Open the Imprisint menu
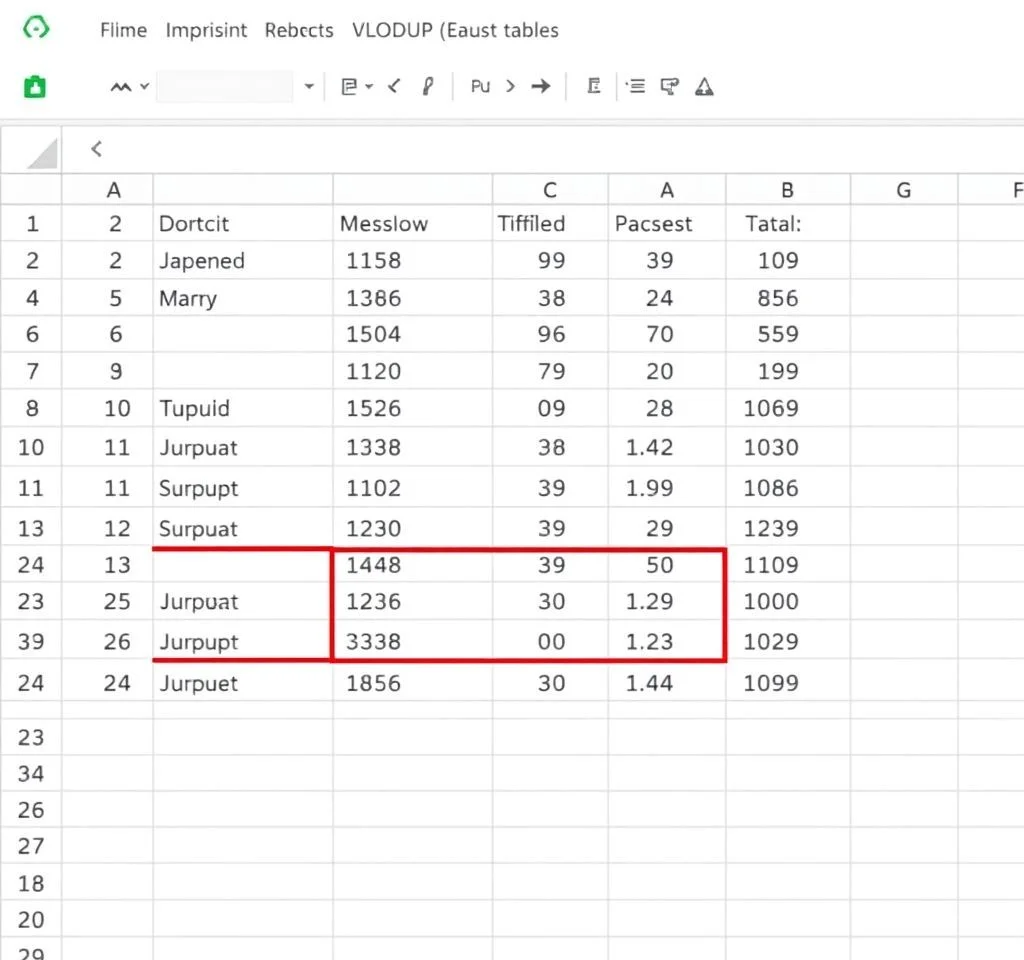 [x=206, y=30]
